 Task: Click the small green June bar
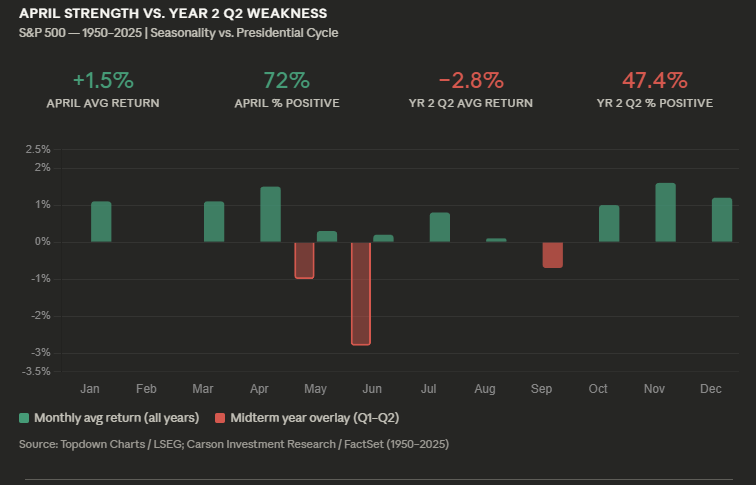pos(383,238)
